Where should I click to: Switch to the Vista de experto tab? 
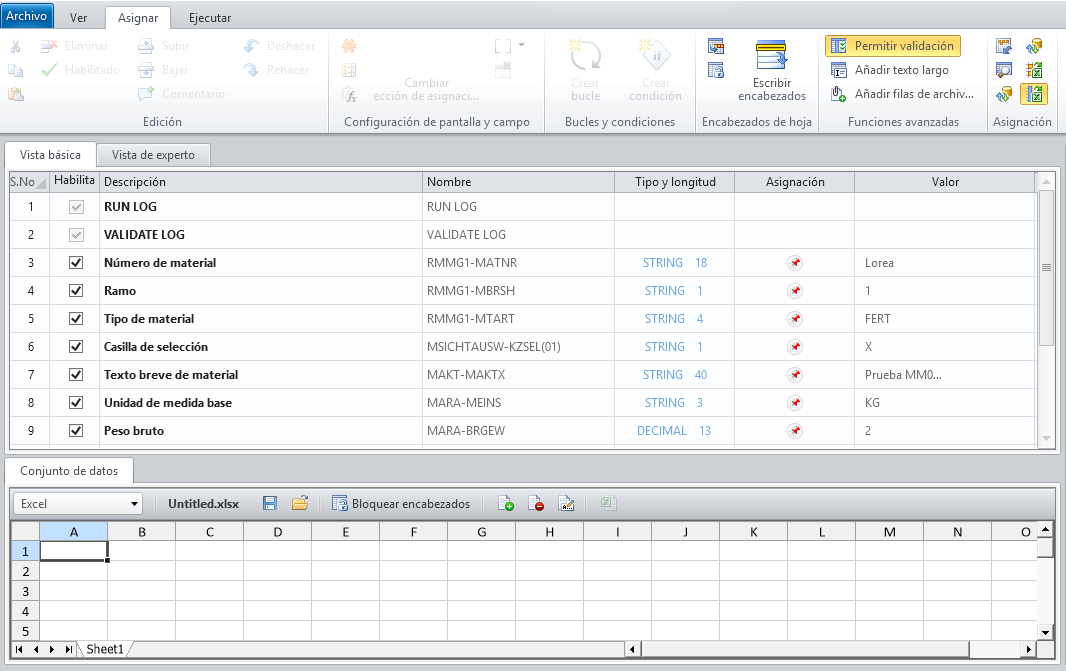point(153,155)
